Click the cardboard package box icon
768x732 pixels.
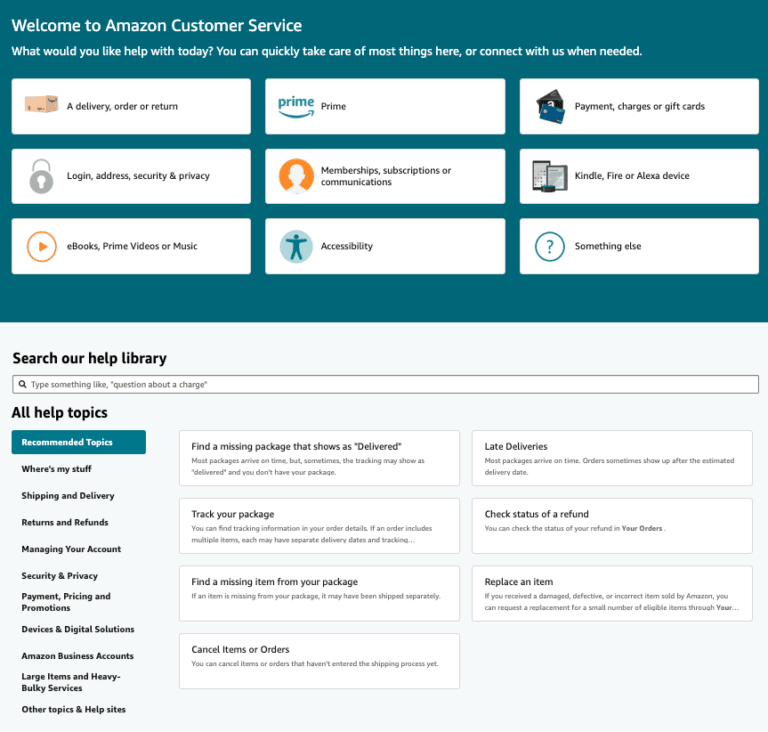[42, 104]
